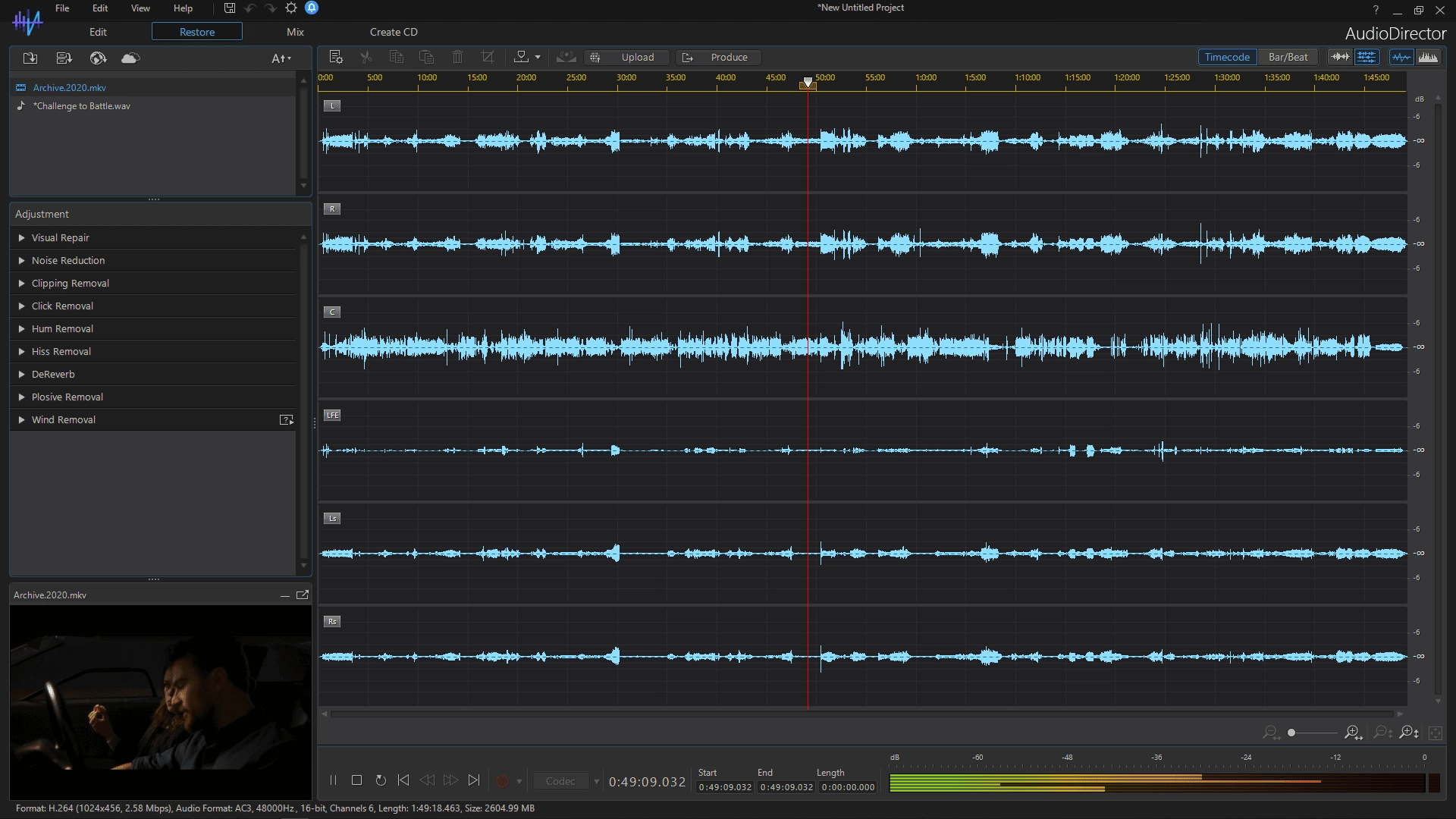
Task: Open the View menu
Action: click(140, 8)
